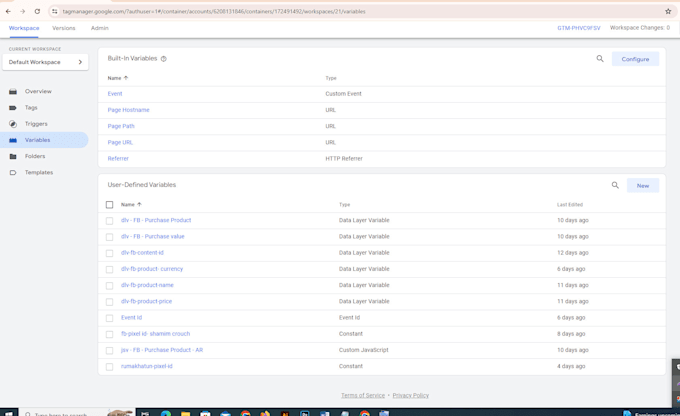Open dlv - FB - Purchase value variable
Screen dimensions: 680x416
point(153,236)
